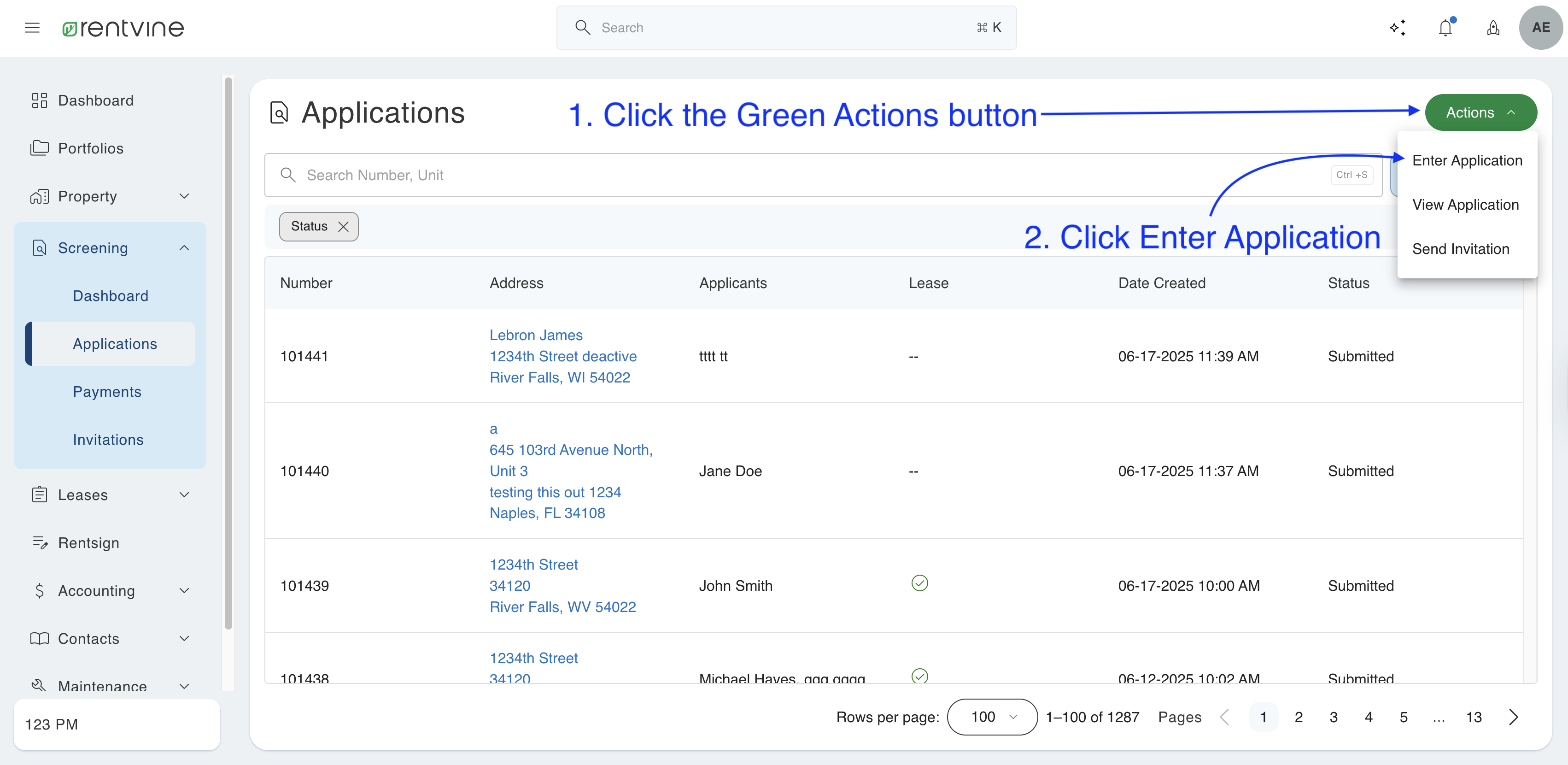
Task: Click application number 101441
Action: pos(304,356)
